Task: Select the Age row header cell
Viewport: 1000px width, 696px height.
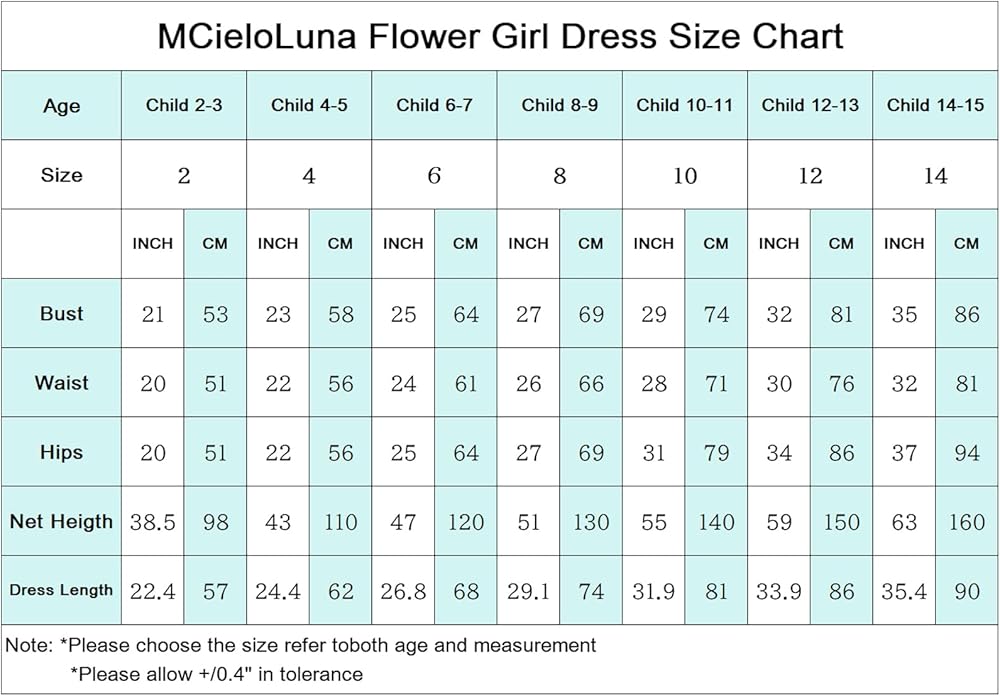Action: click(x=61, y=106)
